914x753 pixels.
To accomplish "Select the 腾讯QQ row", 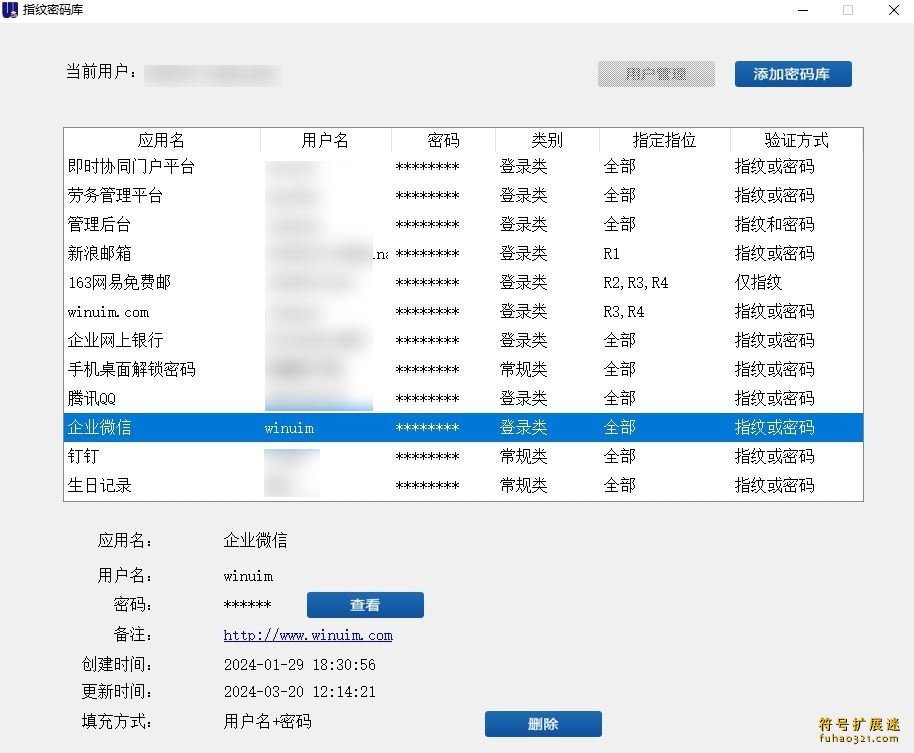I will coord(92,399).
